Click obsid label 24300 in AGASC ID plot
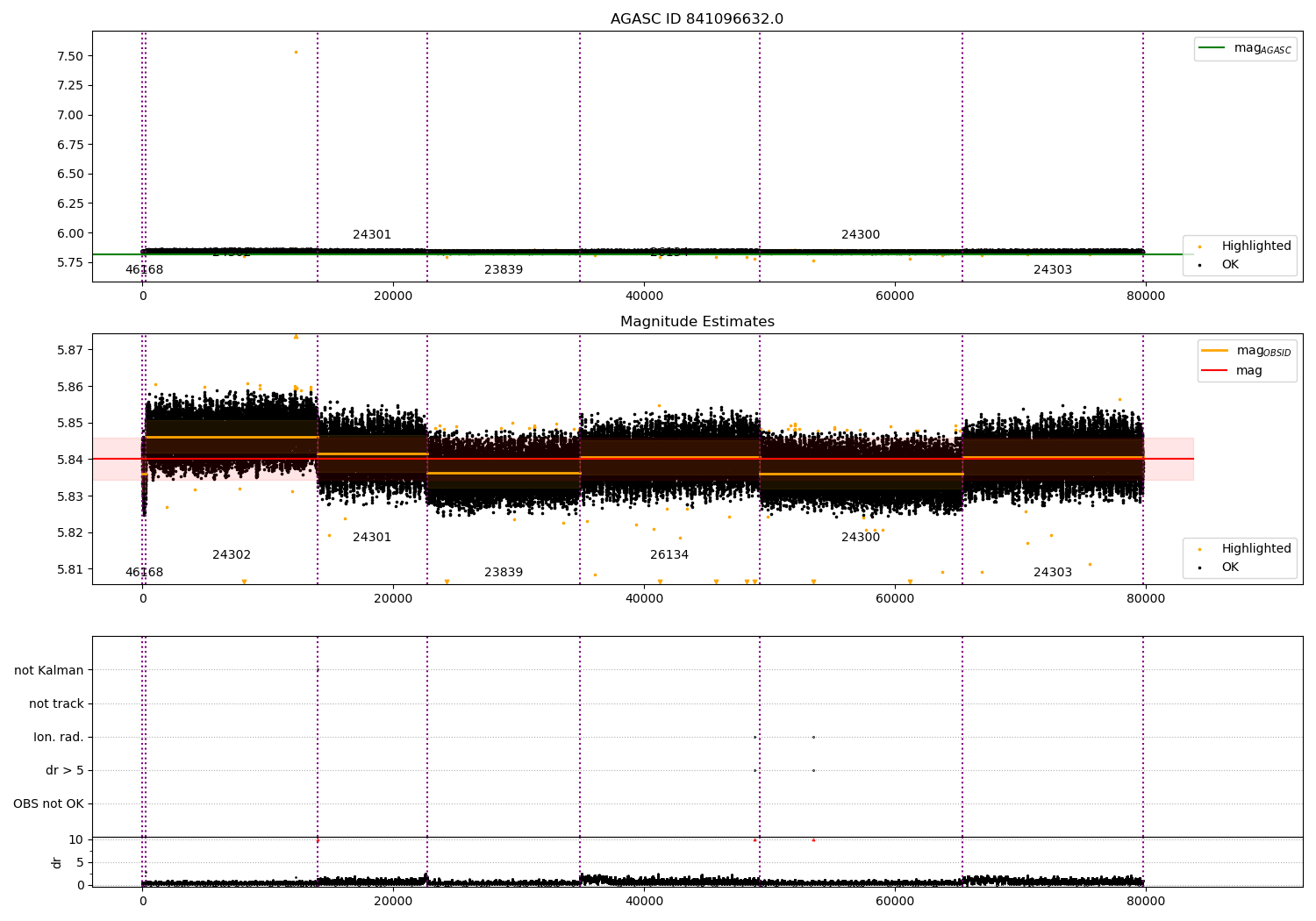The height and width of the screenshot is (921, 1316). pyautogui.click(x=861, y=235)
